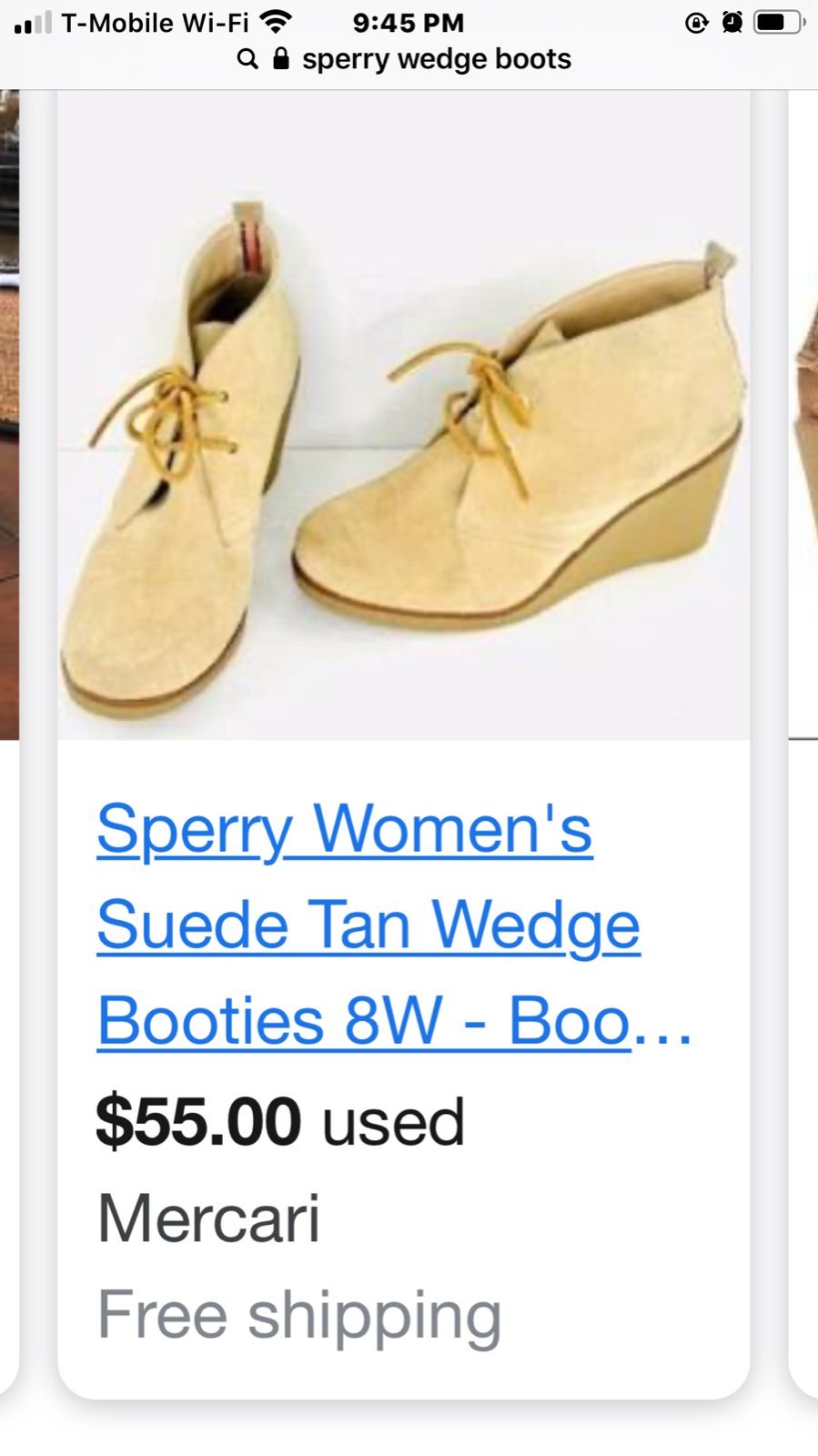This screenshot has width=818, height=1456.
Task: Tap the search magnifier icon in address bar
Action: click(x=247, y=59)
